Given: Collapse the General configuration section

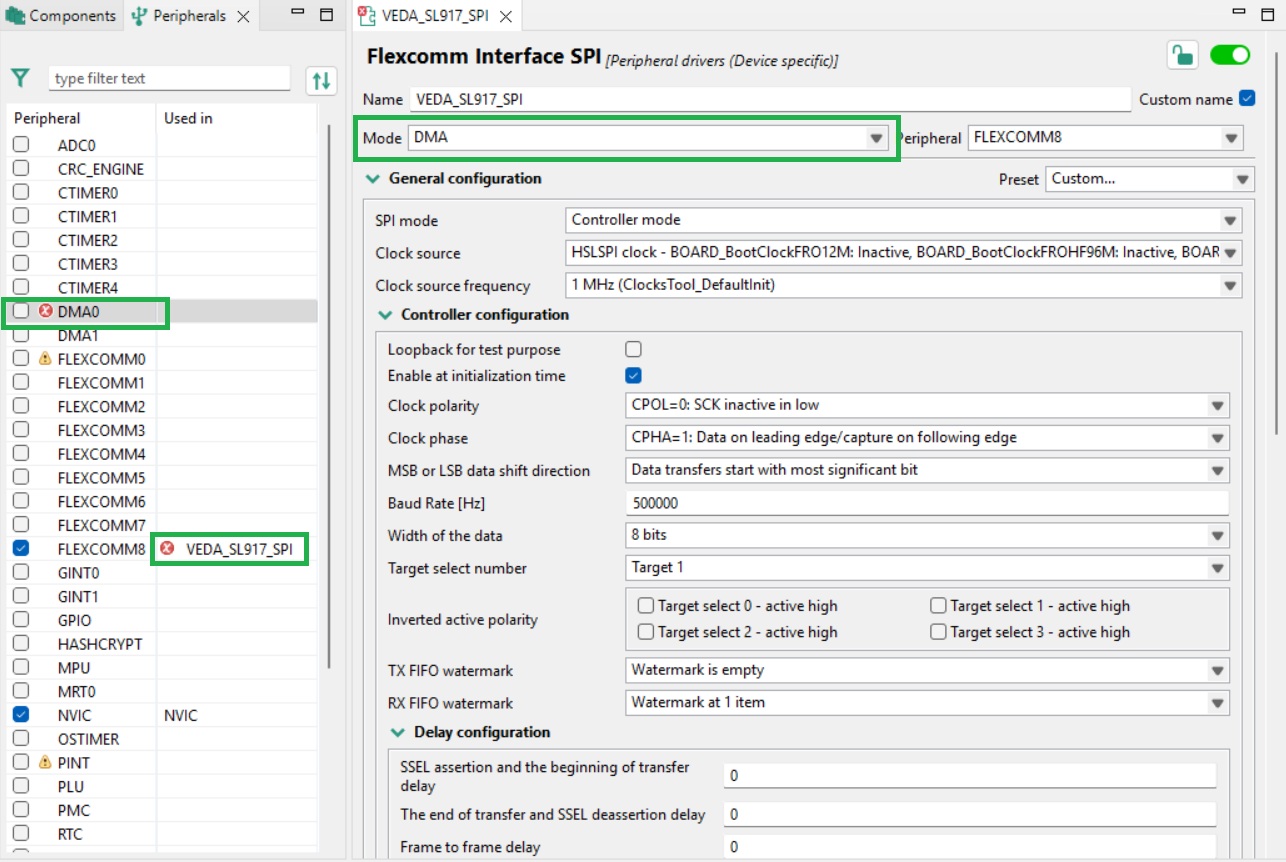Looking at the screenshot, I should coord(373,179).
